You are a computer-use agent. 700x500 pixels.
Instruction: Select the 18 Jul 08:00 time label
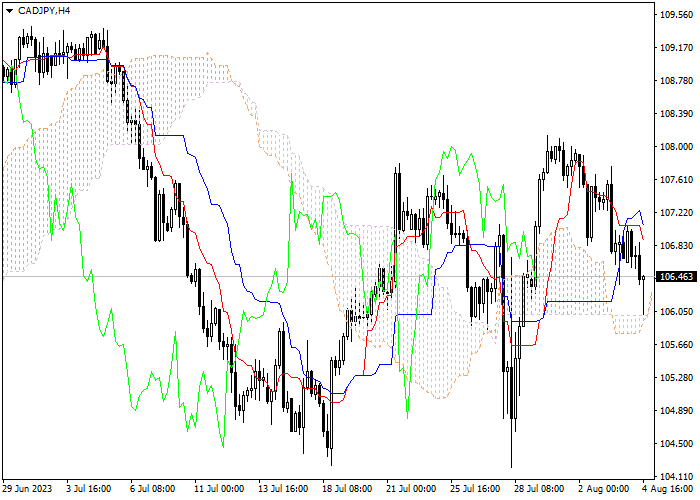[x=348, y=488]
